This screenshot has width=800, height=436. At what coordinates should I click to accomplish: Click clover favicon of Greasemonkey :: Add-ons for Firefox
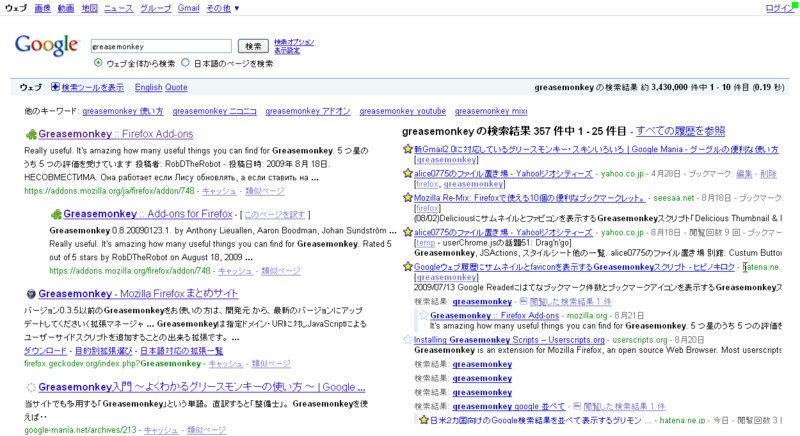[56, 214]
